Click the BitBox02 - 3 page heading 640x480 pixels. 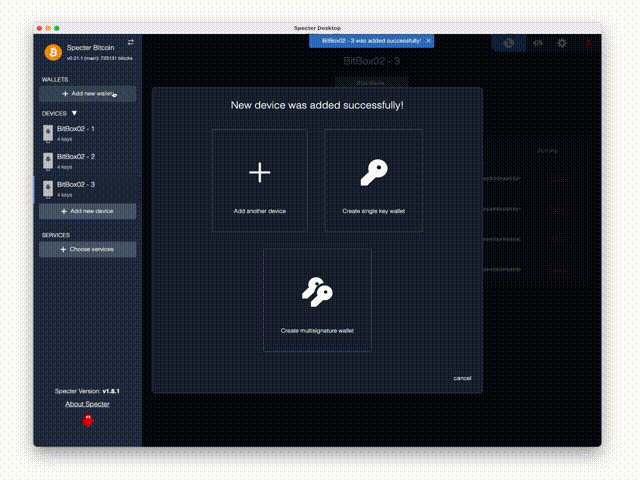tap(371, 61)
